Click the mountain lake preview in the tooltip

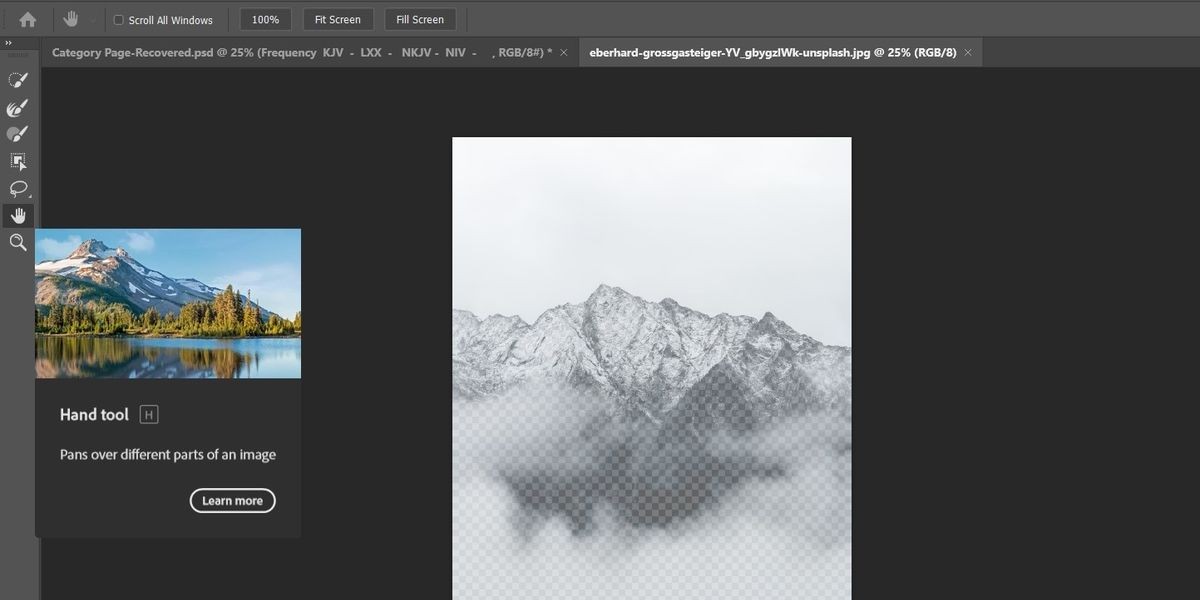(168, 303)
